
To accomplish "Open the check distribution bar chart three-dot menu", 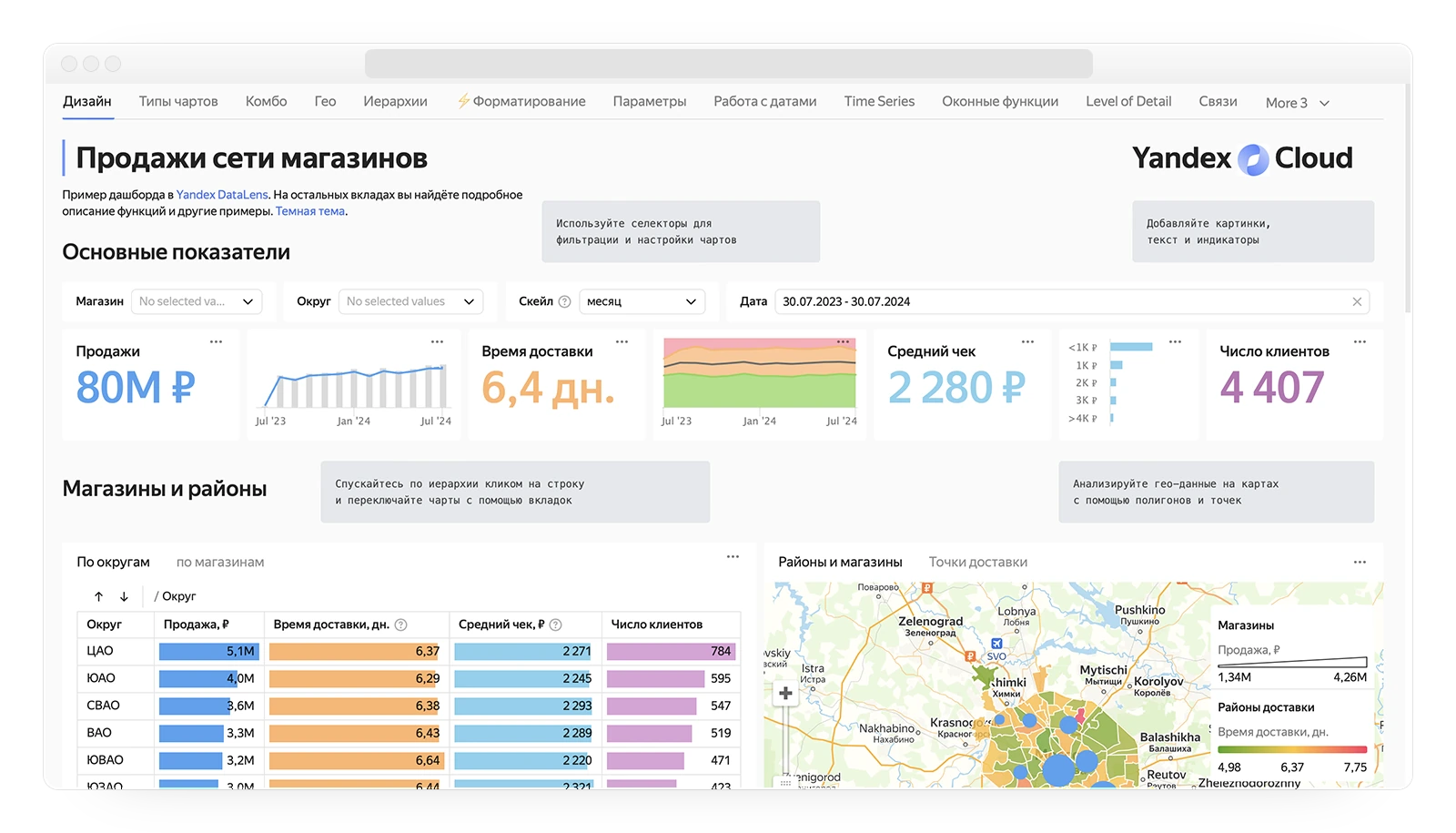I will click(x=1175, y=342).
